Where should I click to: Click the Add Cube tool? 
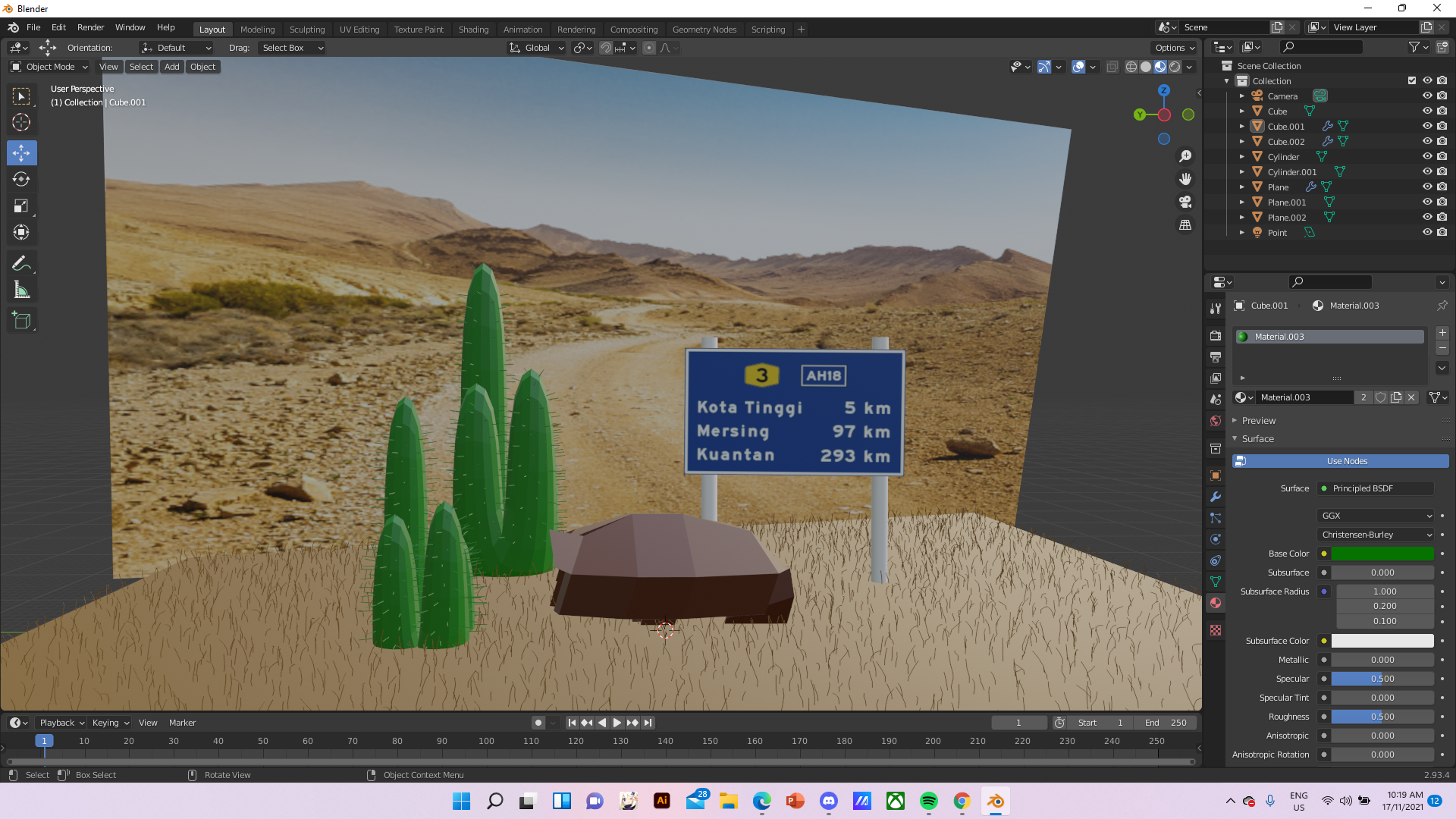point(21,321)
